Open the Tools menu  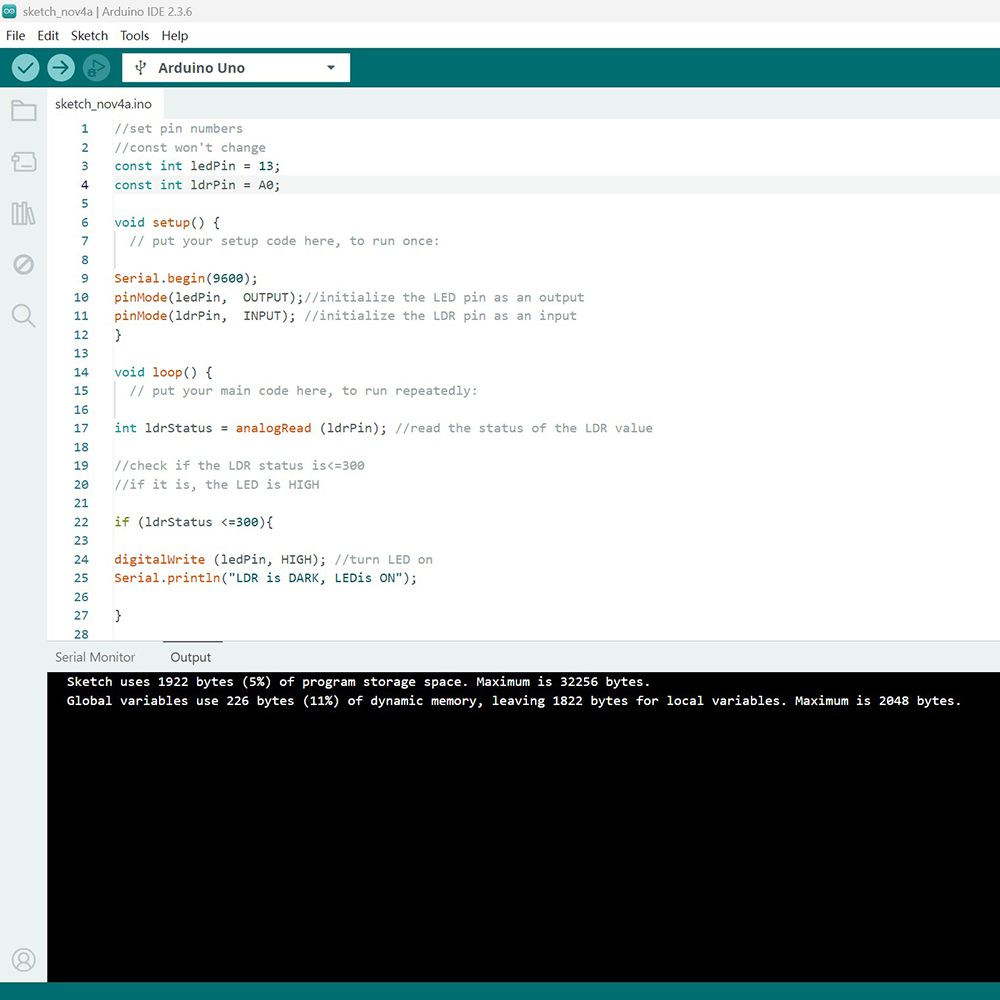point(134,35)
